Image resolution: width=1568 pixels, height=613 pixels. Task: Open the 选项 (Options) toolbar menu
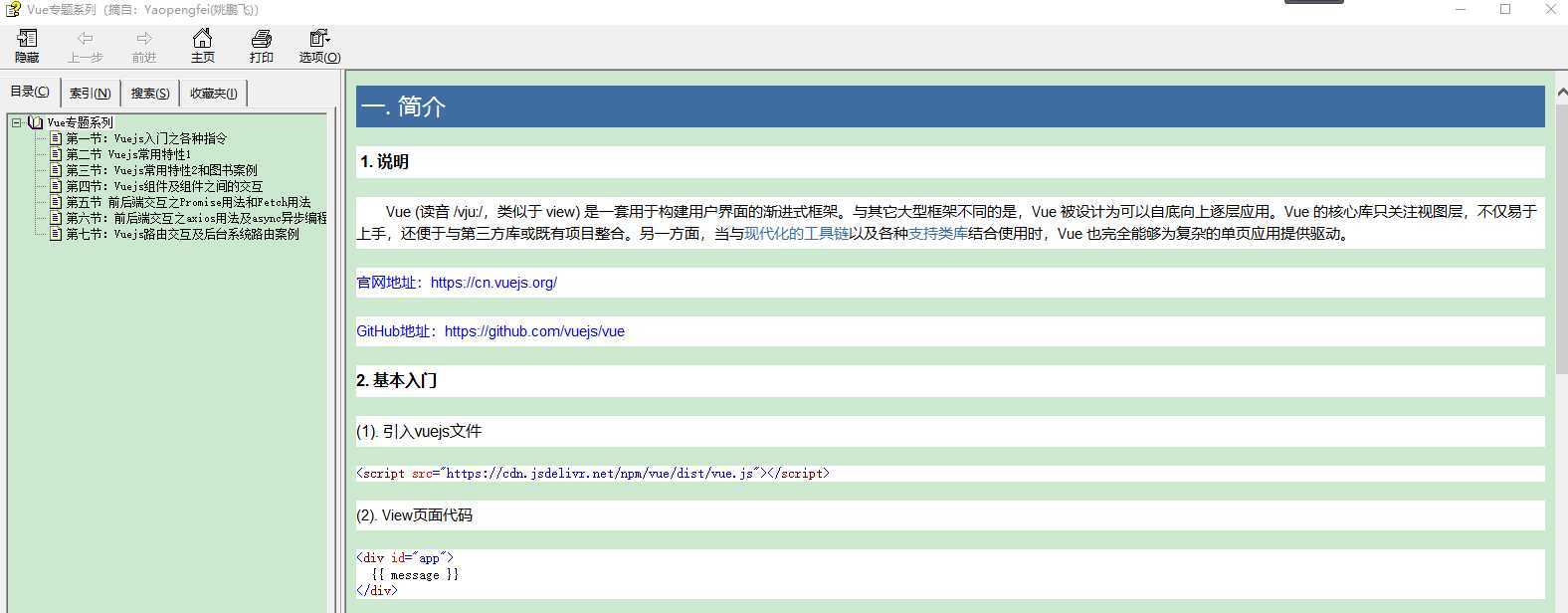coord(319,46)
